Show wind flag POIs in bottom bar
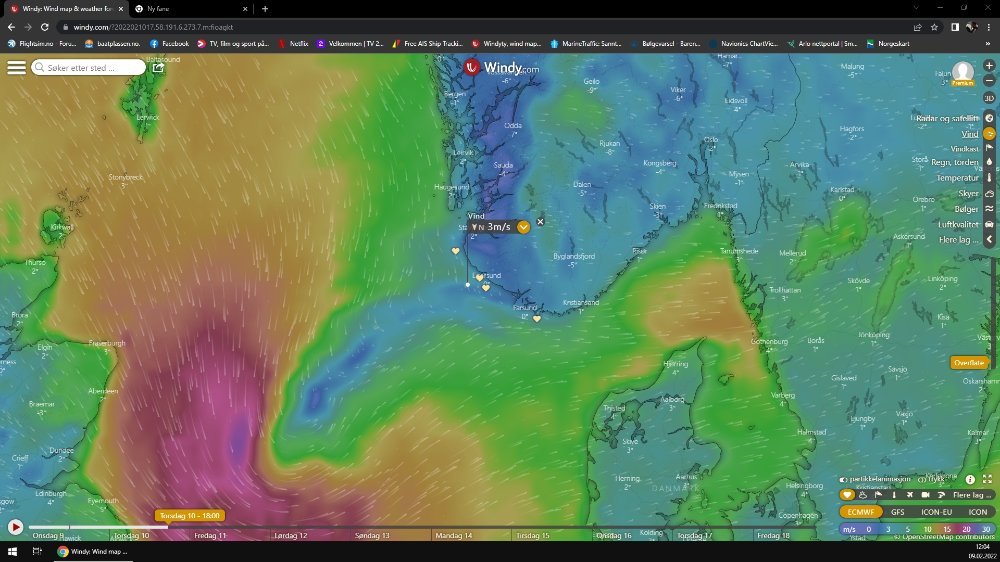The width and height of the screenshot is (1000, 562). [878, 494]
